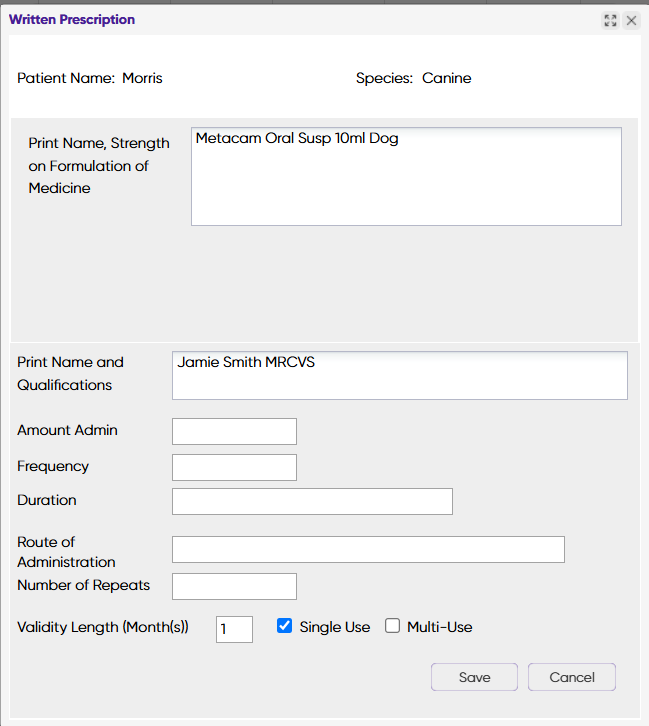The height and width of the screenshot is (726, 649).
Task: Click the medicine name text area
Action: coord(406,176)
